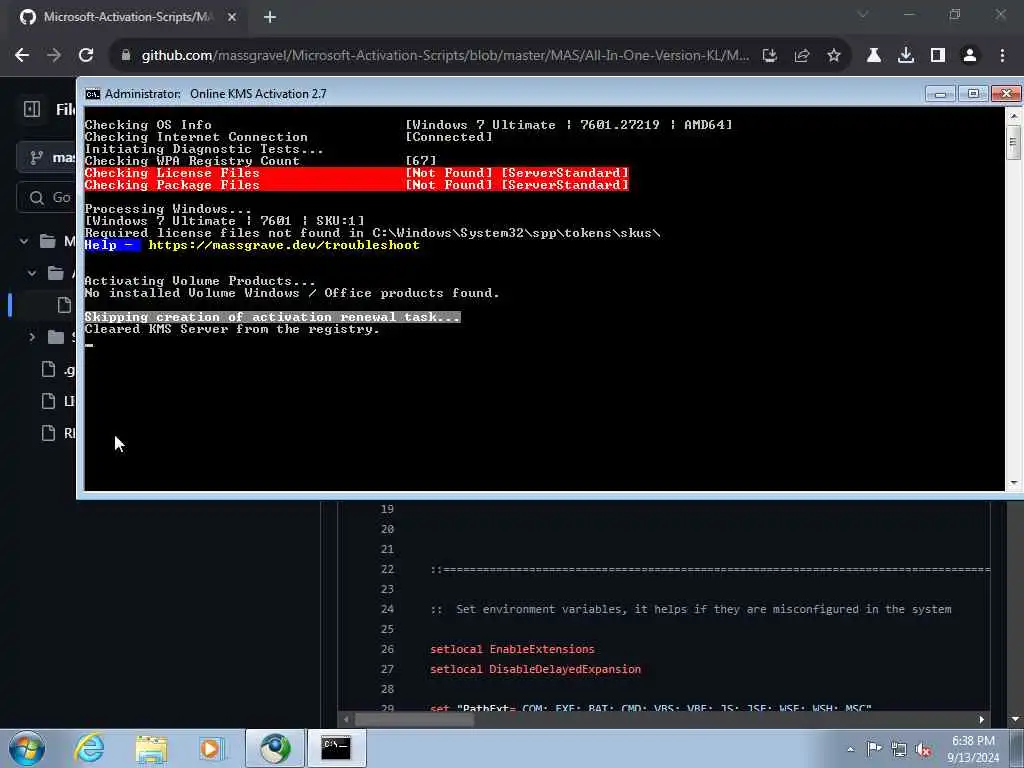Open the LI file in file tree
The height and width of the screenshot is (768, 1024).
(57, 401)
